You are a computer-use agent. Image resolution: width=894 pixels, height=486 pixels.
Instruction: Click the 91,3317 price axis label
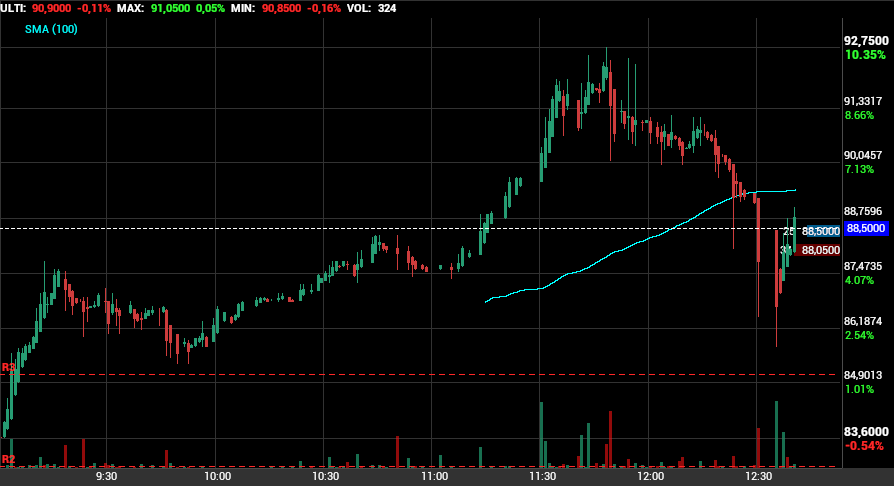863,101
